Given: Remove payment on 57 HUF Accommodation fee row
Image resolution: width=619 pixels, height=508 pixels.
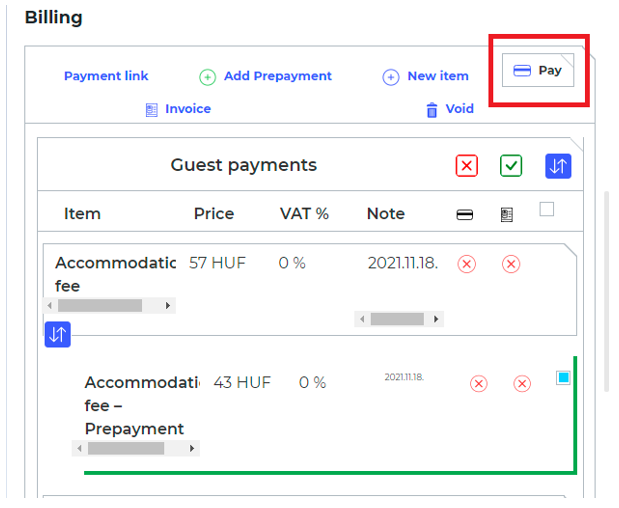Looking at the screenshot, I should click(466, 264).
